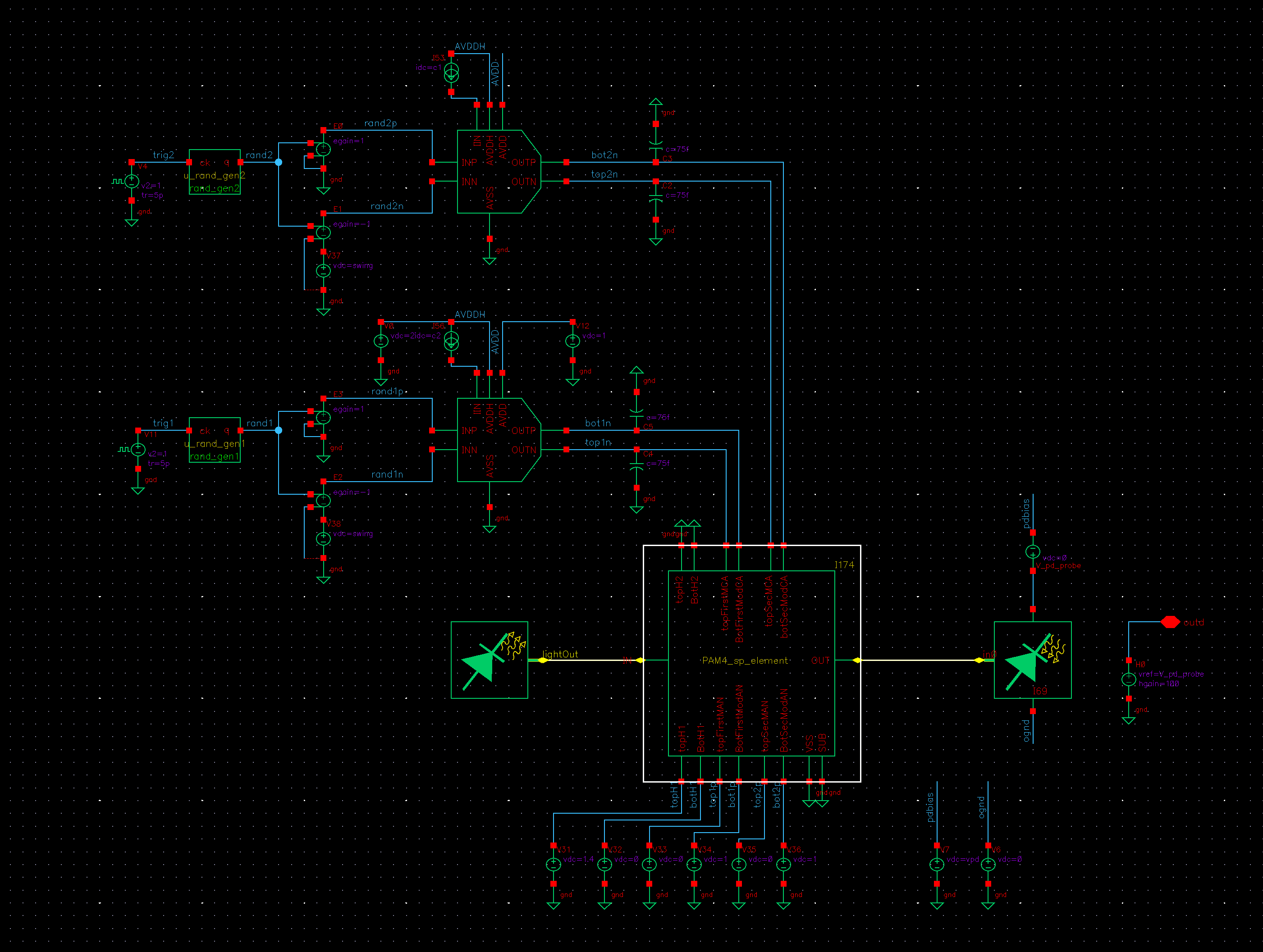This screenshot has height=952, width=1263.
Task: Click the rand2p net label
Action: click(380, 123)
